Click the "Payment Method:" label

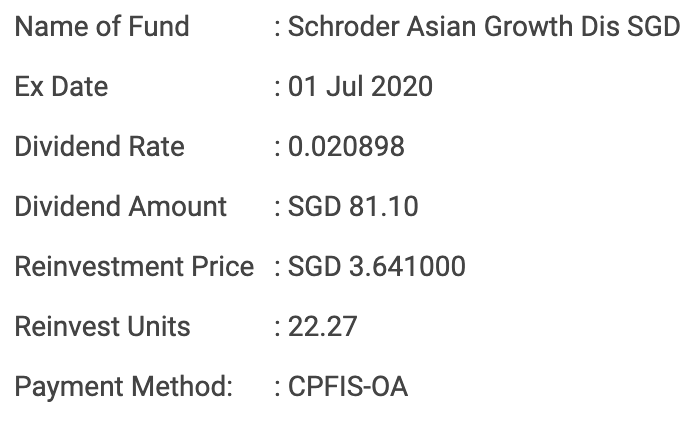pyautogui.click(x=123, y=386)
